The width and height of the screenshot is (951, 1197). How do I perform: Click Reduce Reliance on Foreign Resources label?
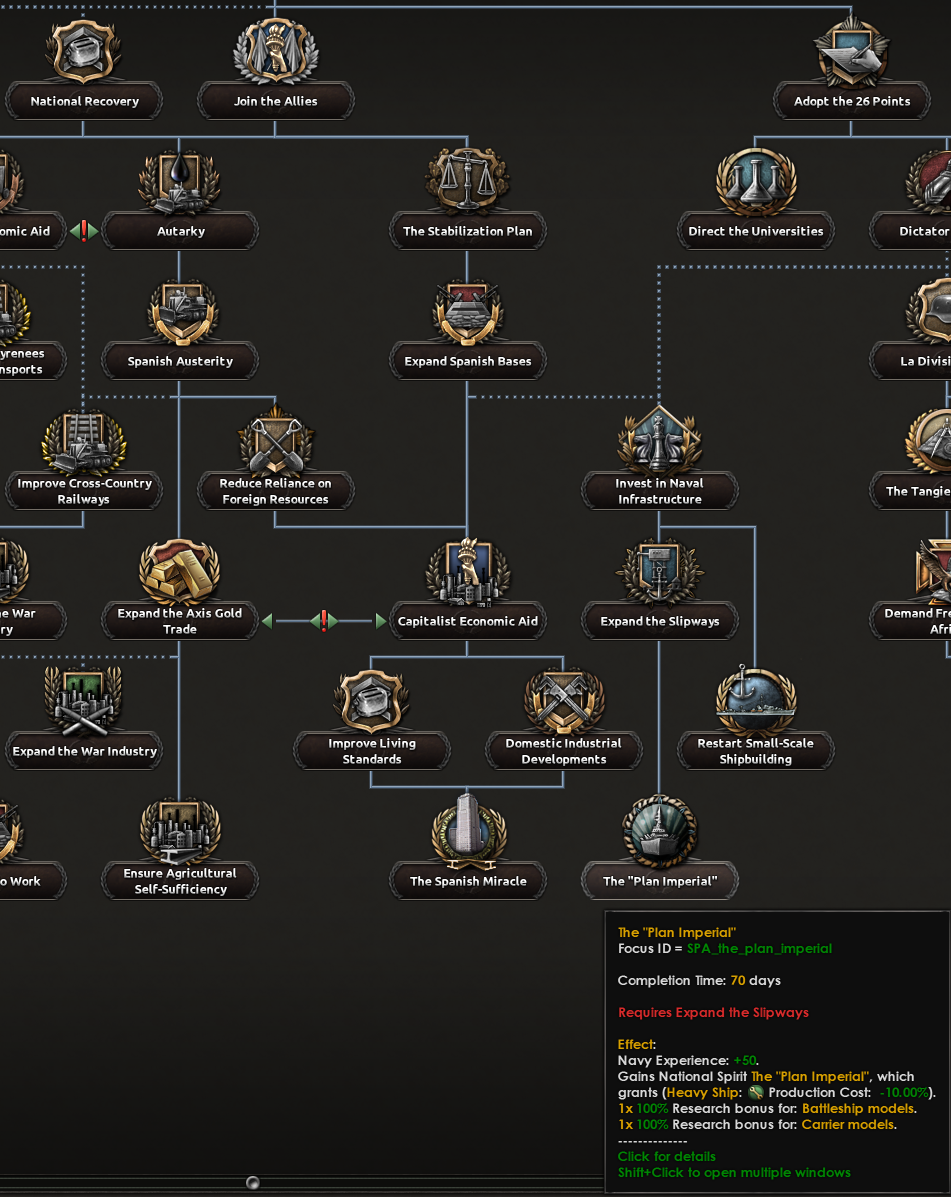276,491
